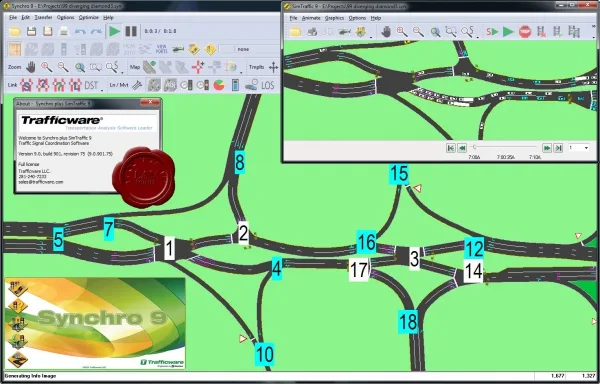Open the Transfer menu in Synchro
Image resolution: width=600 pixels, height=384 pixels.
tap(43, 18)
